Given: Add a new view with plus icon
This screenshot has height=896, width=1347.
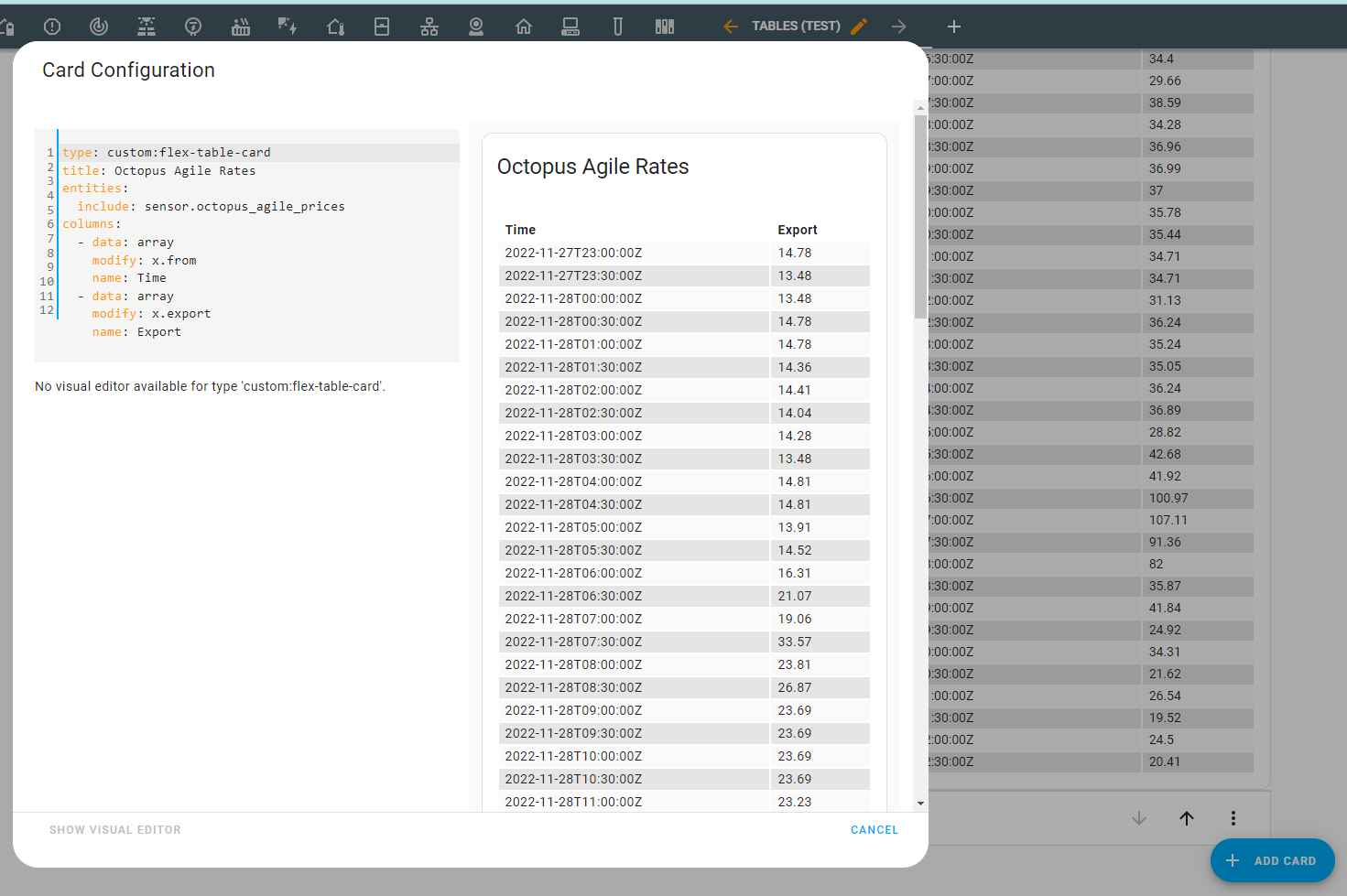Looking at the screenshot, I should [x=954, y=27].
